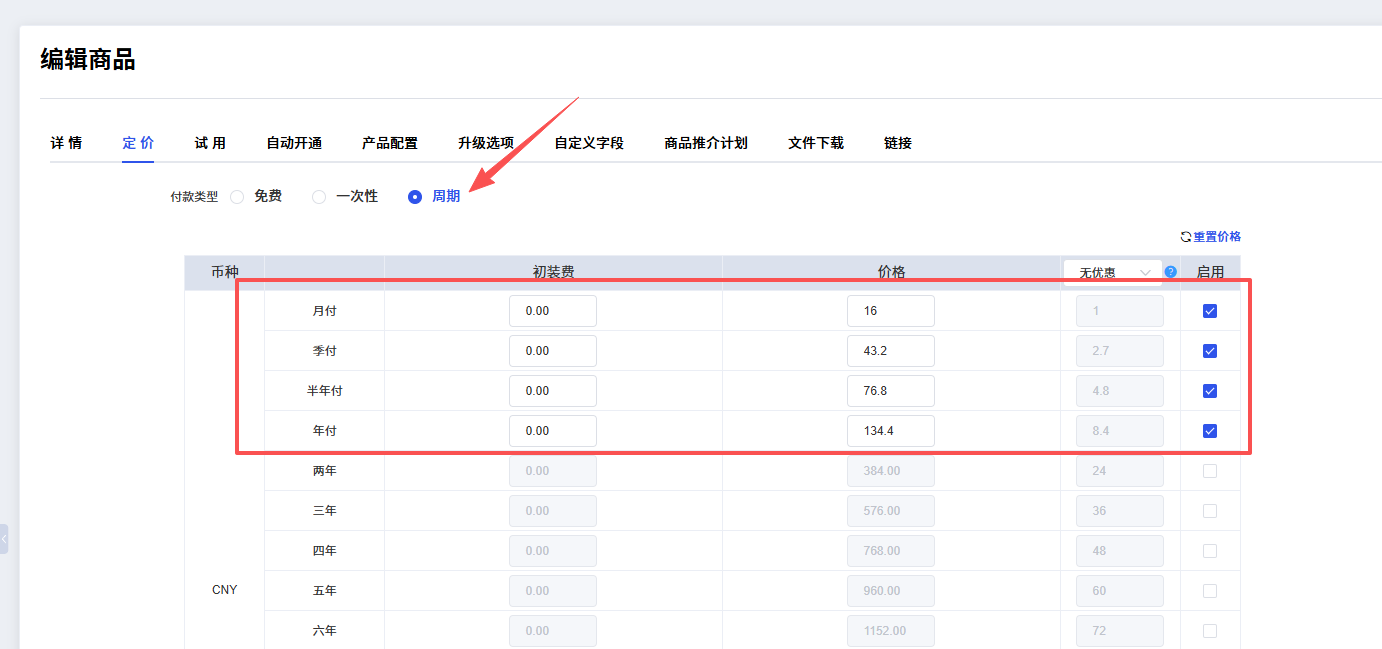The image size is (1382, 649).
Task: Click the CNY currency cell
Action: (225, 590)
